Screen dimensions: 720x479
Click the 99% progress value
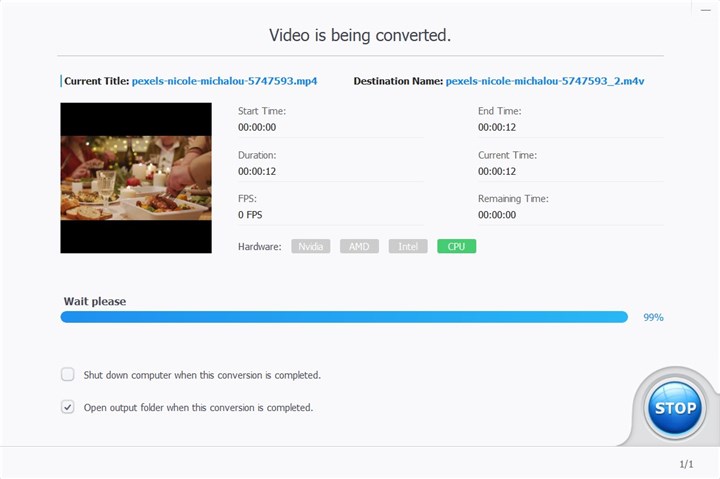[x=653, y=317]
